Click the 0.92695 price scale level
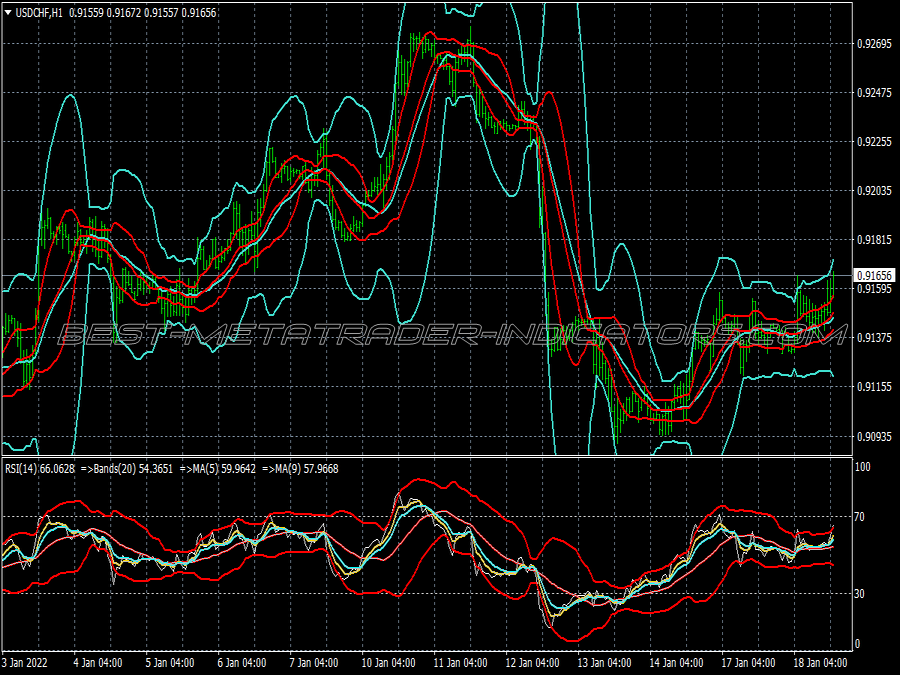 point(874,44)
